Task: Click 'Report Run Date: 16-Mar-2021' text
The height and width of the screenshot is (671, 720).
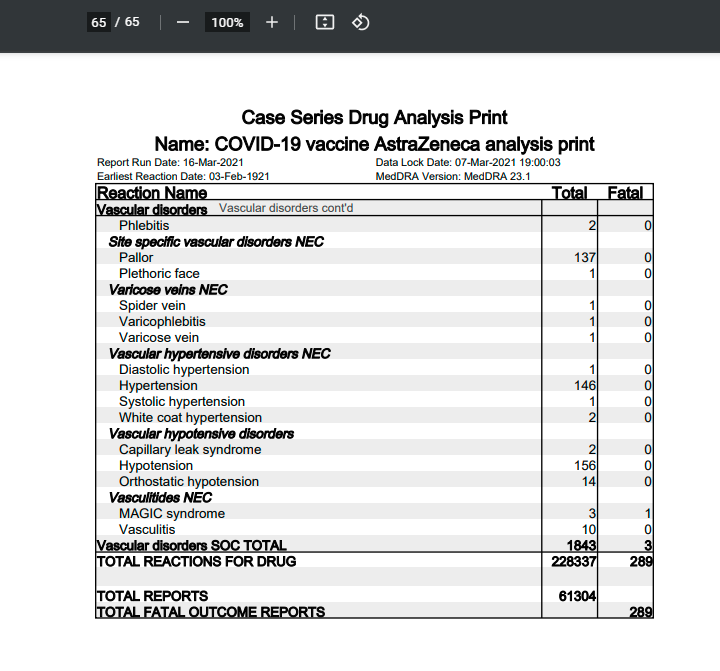Action: [170, 163]
